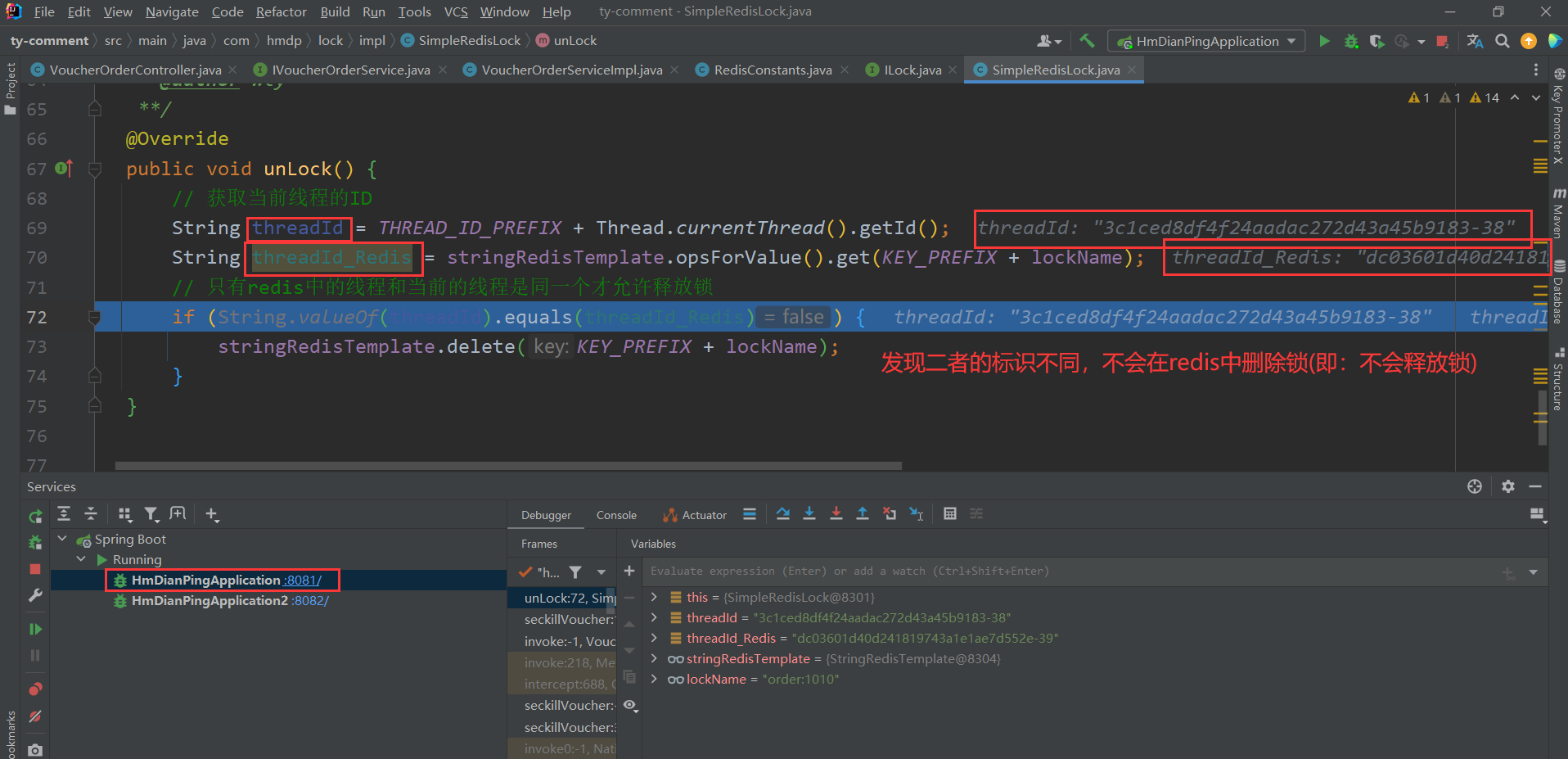
Task: Toggle Maven tool window on right edge
Action: pos(1557,213)
